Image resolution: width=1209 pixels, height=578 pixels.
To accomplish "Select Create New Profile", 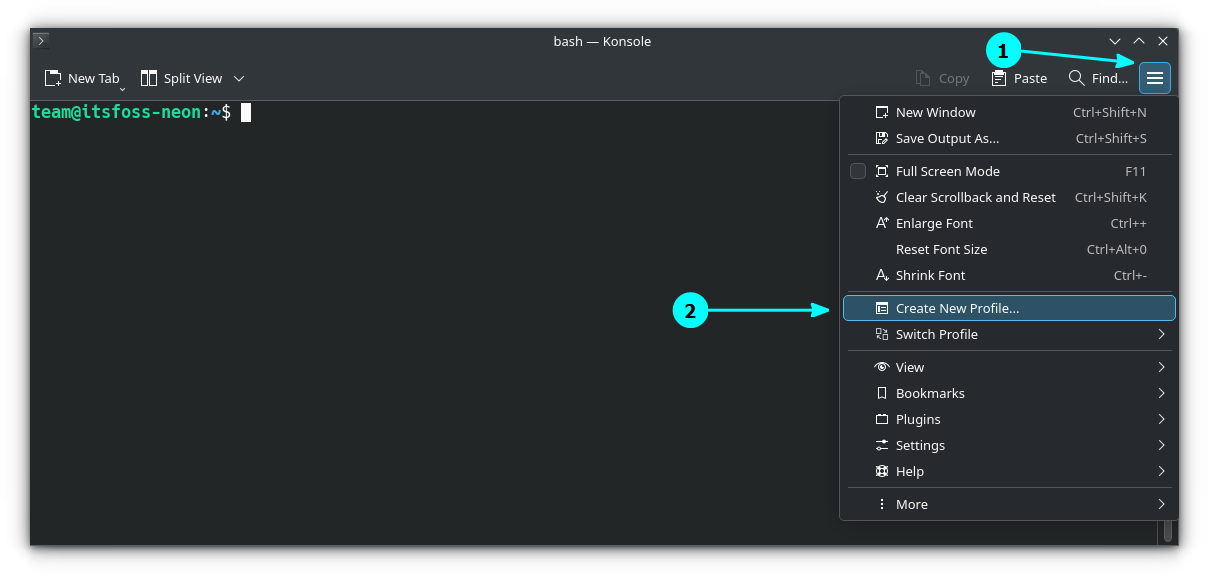I will tap(957, 308).
